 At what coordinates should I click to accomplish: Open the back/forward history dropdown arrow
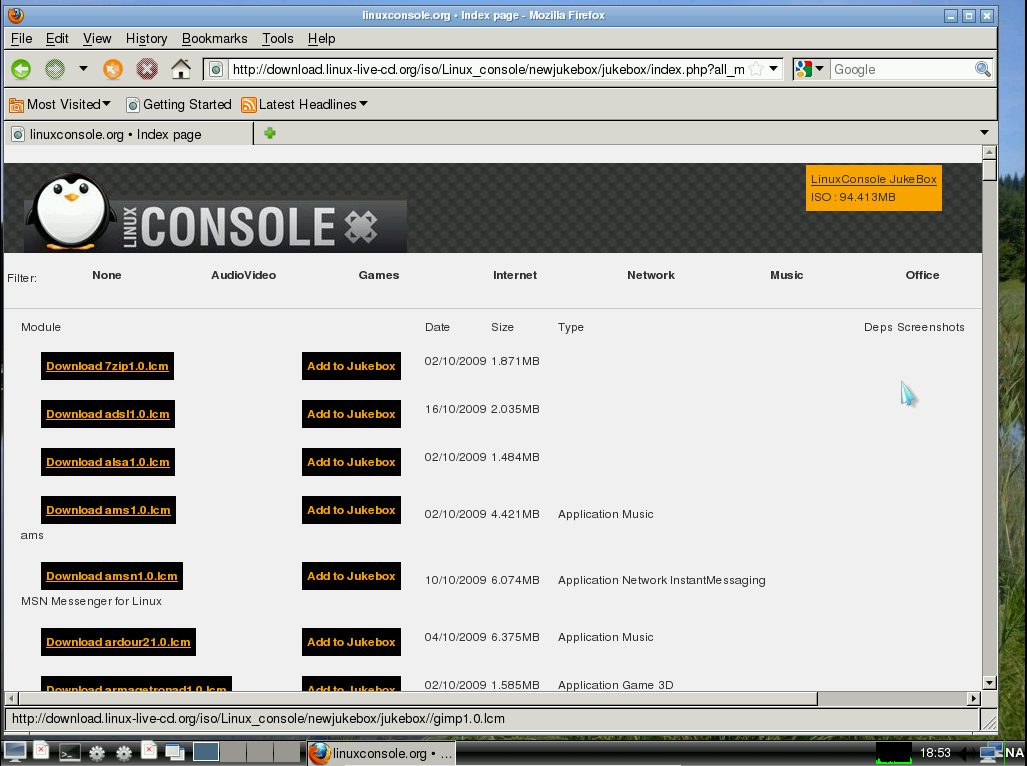pos(83,68)
